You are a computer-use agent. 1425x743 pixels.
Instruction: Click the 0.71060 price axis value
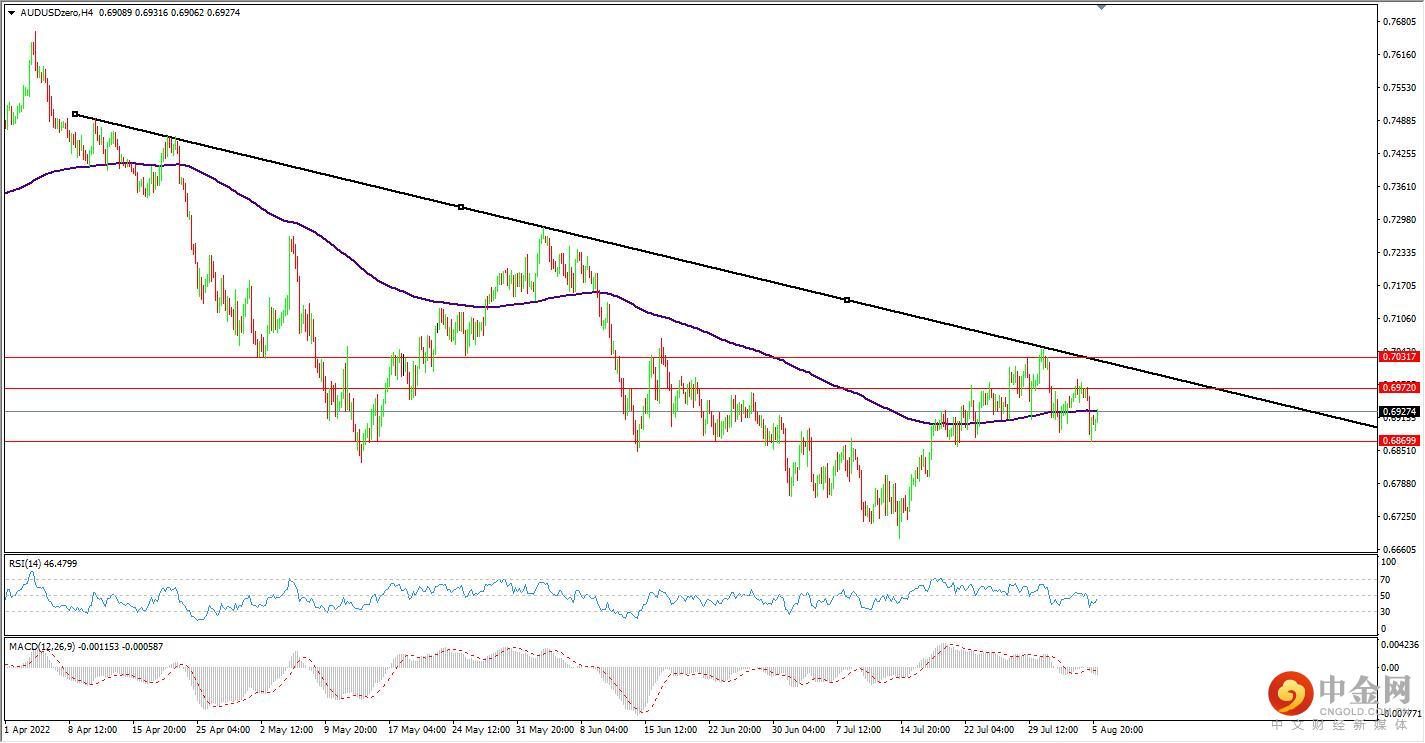[1399, 319]
